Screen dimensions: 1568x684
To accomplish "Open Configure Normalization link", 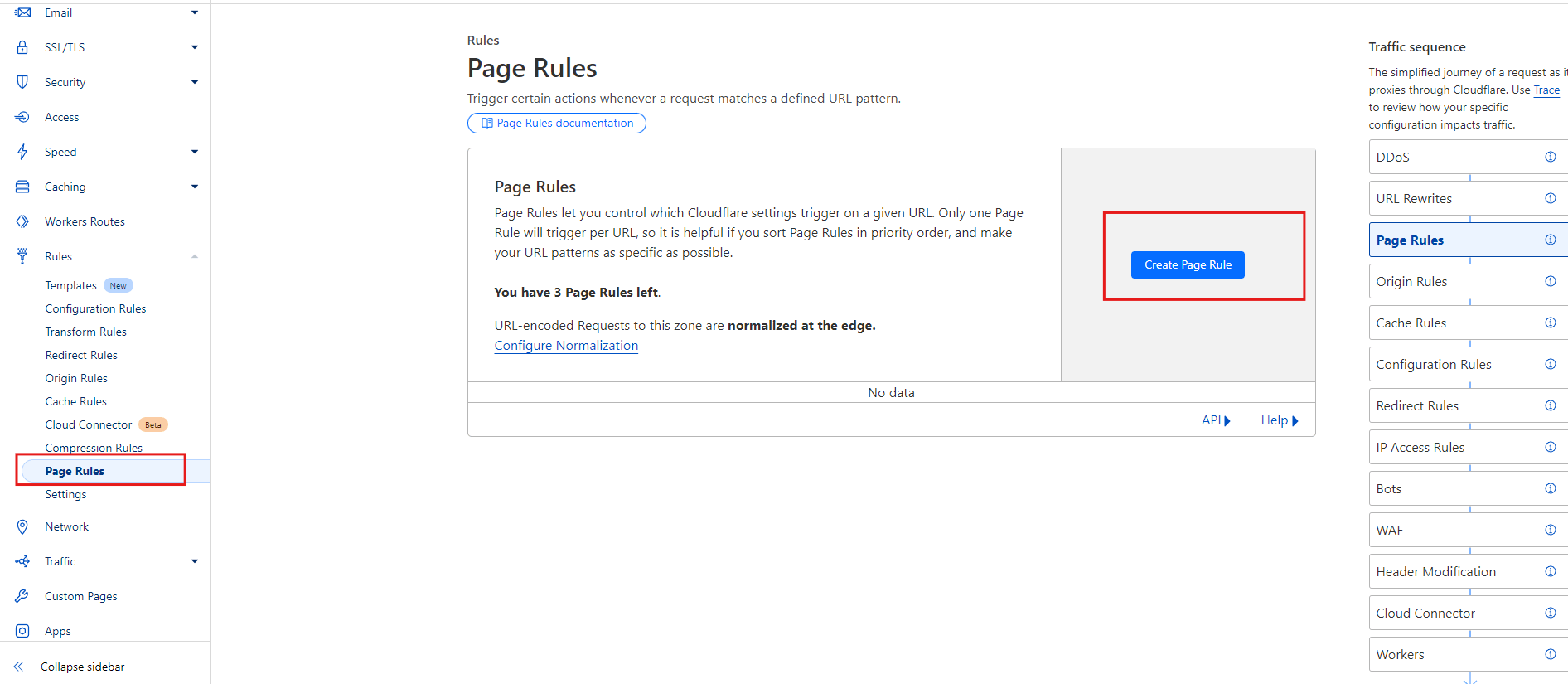I will tap(566, 346).
